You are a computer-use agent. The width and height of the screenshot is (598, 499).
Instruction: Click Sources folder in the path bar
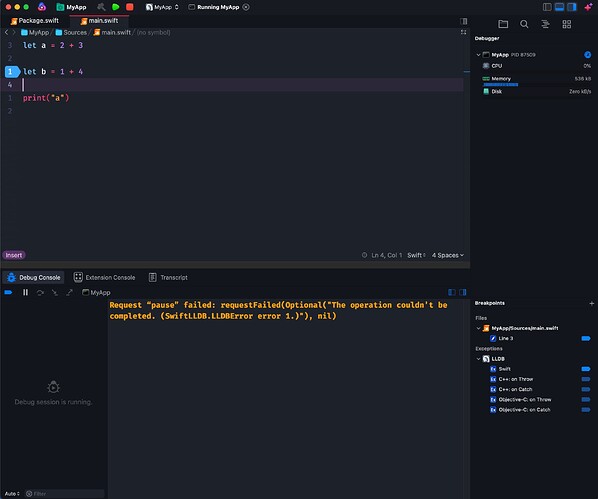[71, 32]
